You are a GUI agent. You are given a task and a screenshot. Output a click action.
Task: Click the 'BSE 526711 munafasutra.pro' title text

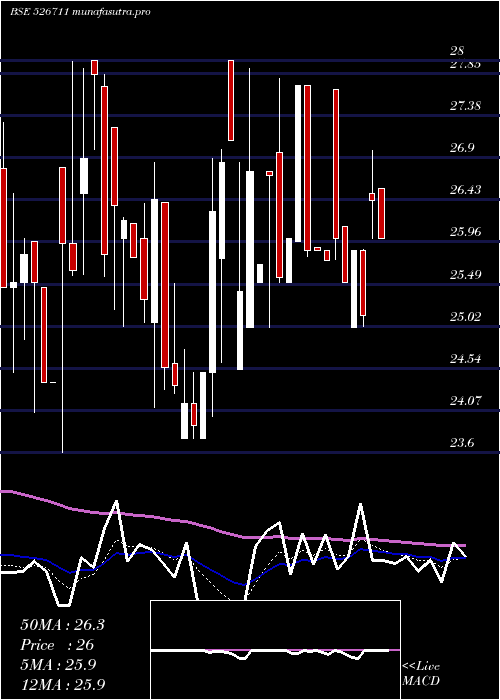(x=80, y=12)
